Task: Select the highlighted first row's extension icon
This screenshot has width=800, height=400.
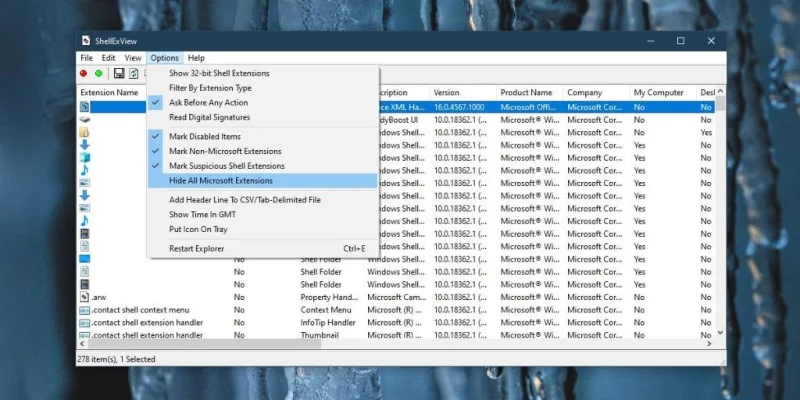Action: tap(85, 107)
